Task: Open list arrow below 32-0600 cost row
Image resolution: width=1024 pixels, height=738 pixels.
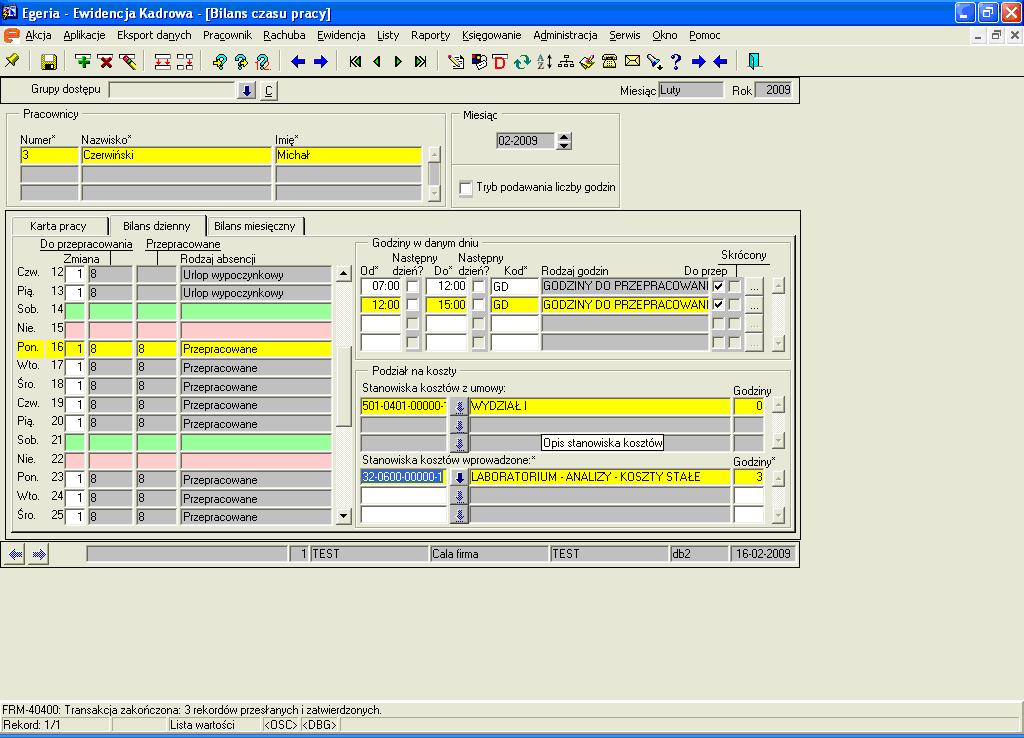Action: (460, 496)
